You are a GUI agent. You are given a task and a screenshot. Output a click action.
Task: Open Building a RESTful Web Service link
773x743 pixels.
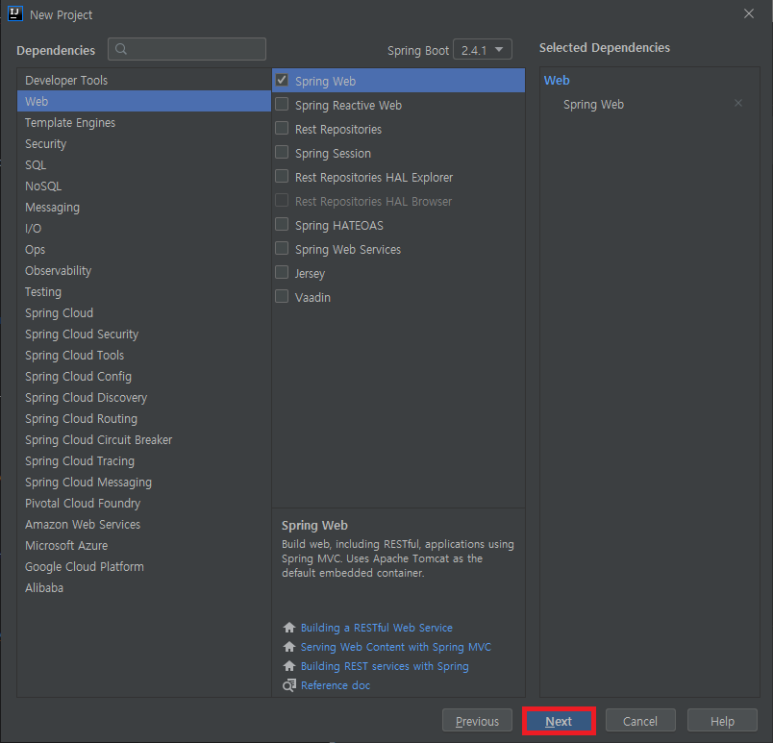tap(377, 628)
